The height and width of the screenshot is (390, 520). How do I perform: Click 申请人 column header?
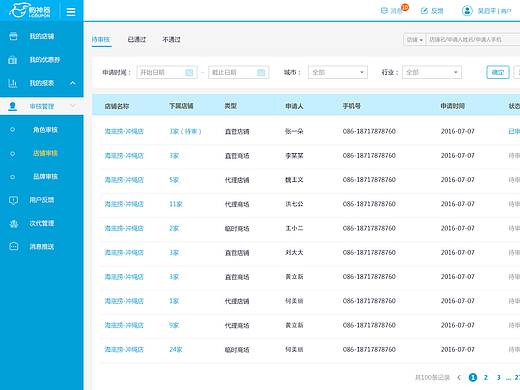[294, 106]
